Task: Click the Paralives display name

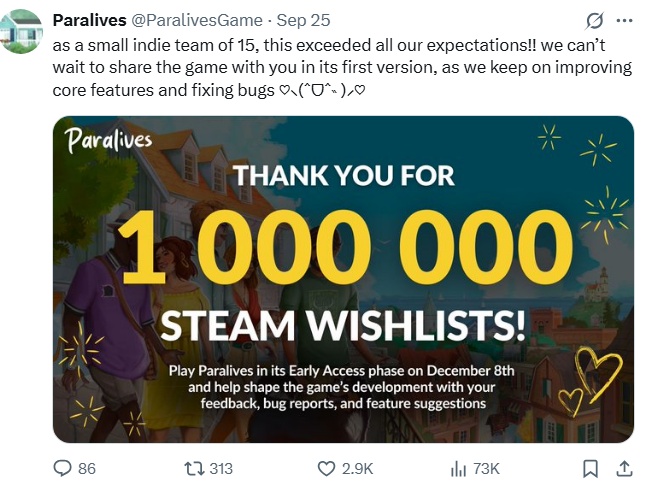Action: coord(88,21)
